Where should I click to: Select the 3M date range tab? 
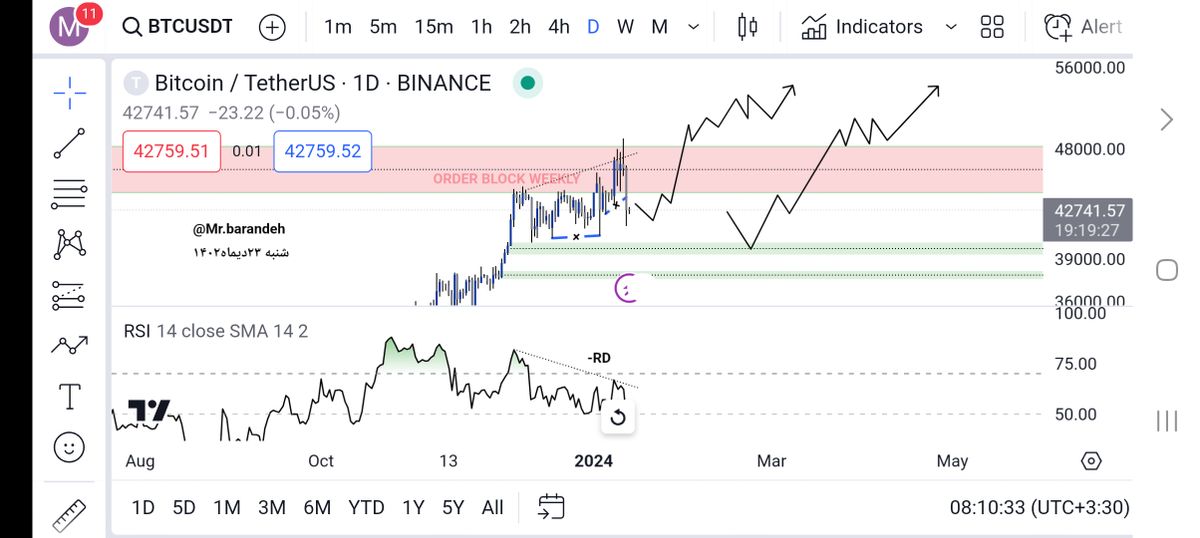point(272,508)
